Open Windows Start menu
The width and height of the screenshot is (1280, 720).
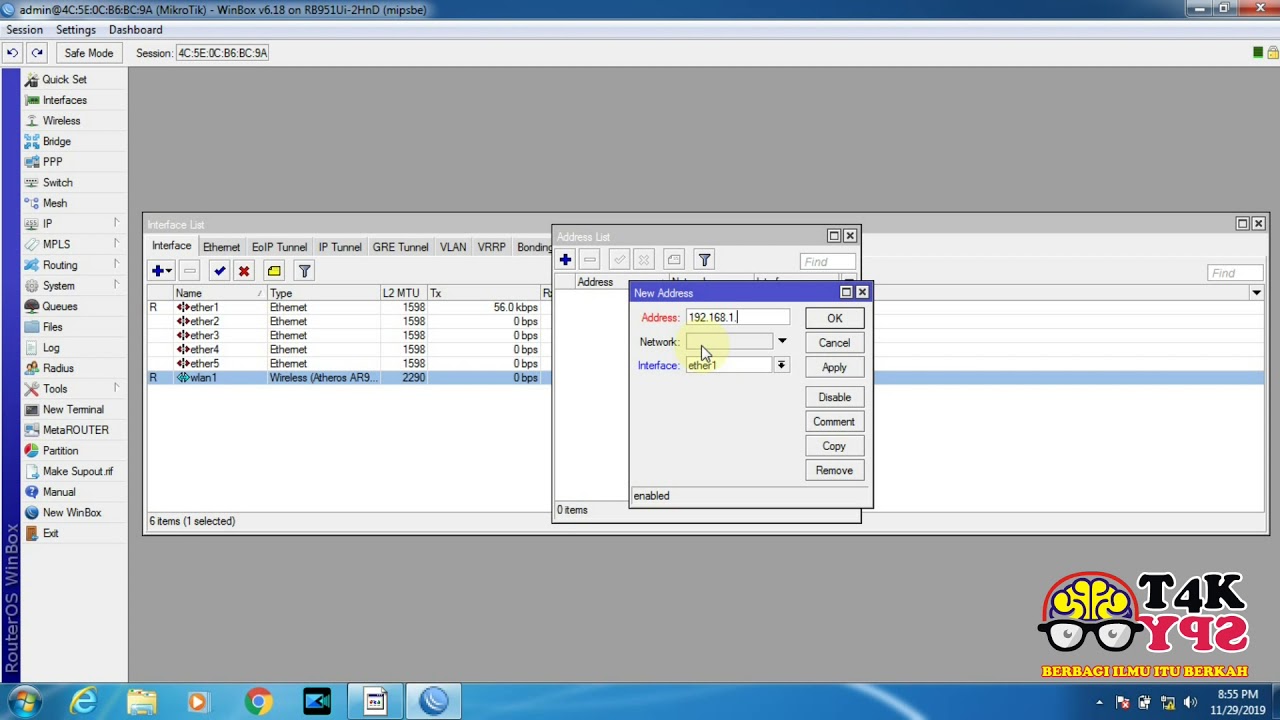(x=24, y=701)
